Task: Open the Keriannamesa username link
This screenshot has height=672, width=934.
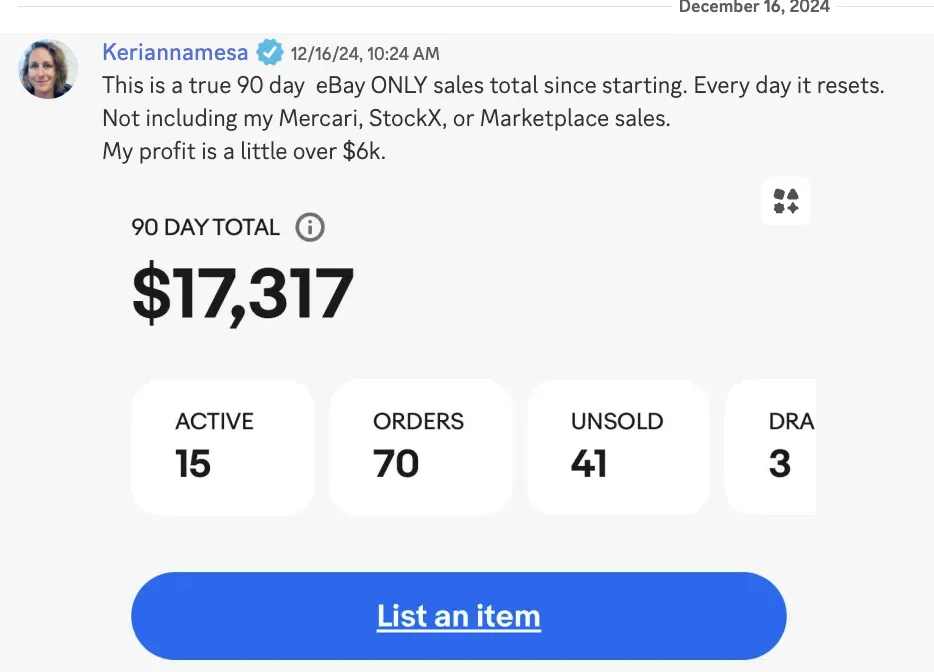Action: click(175, 52)
